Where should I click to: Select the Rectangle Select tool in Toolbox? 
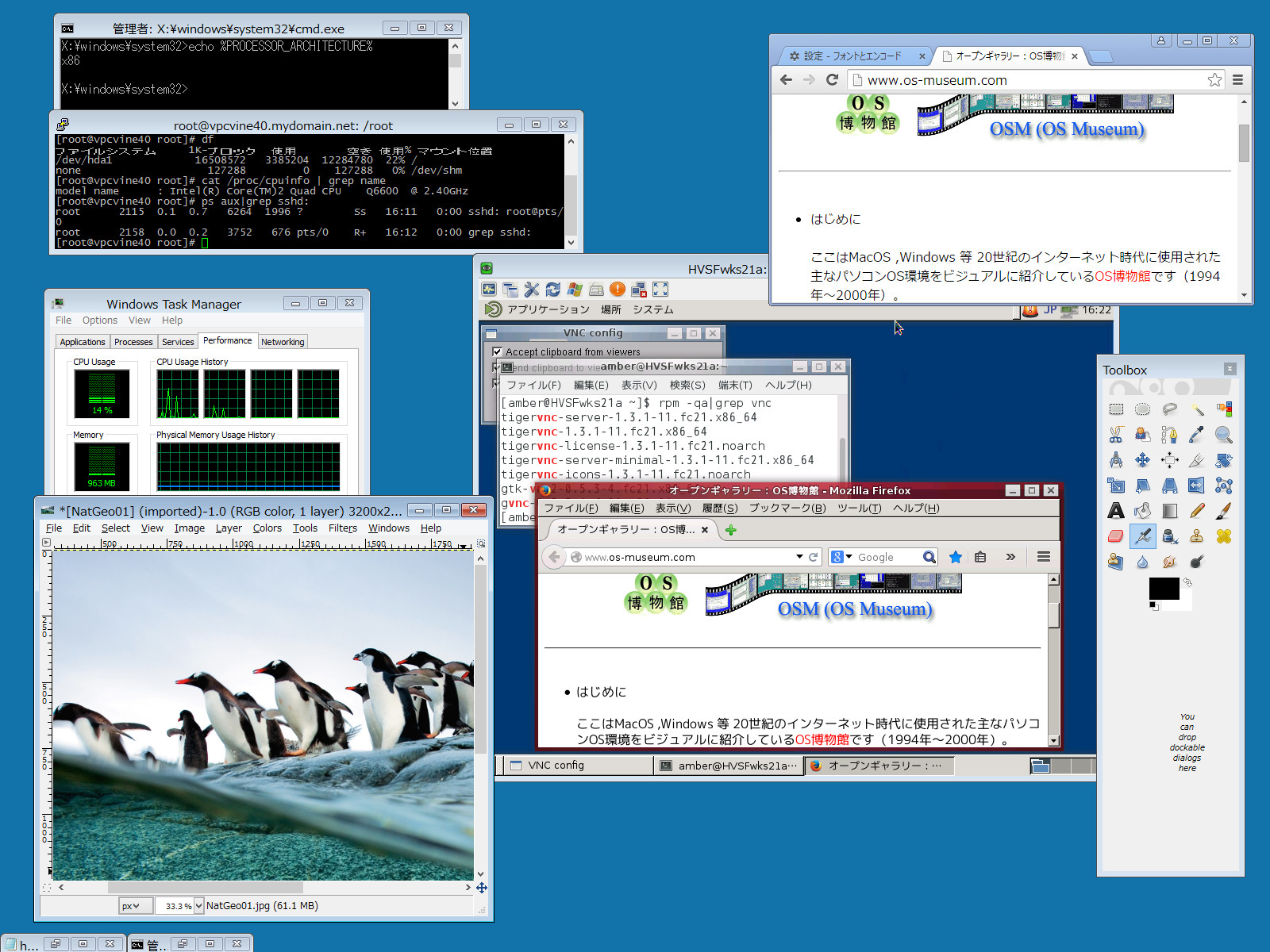(x=1116, y=409)
